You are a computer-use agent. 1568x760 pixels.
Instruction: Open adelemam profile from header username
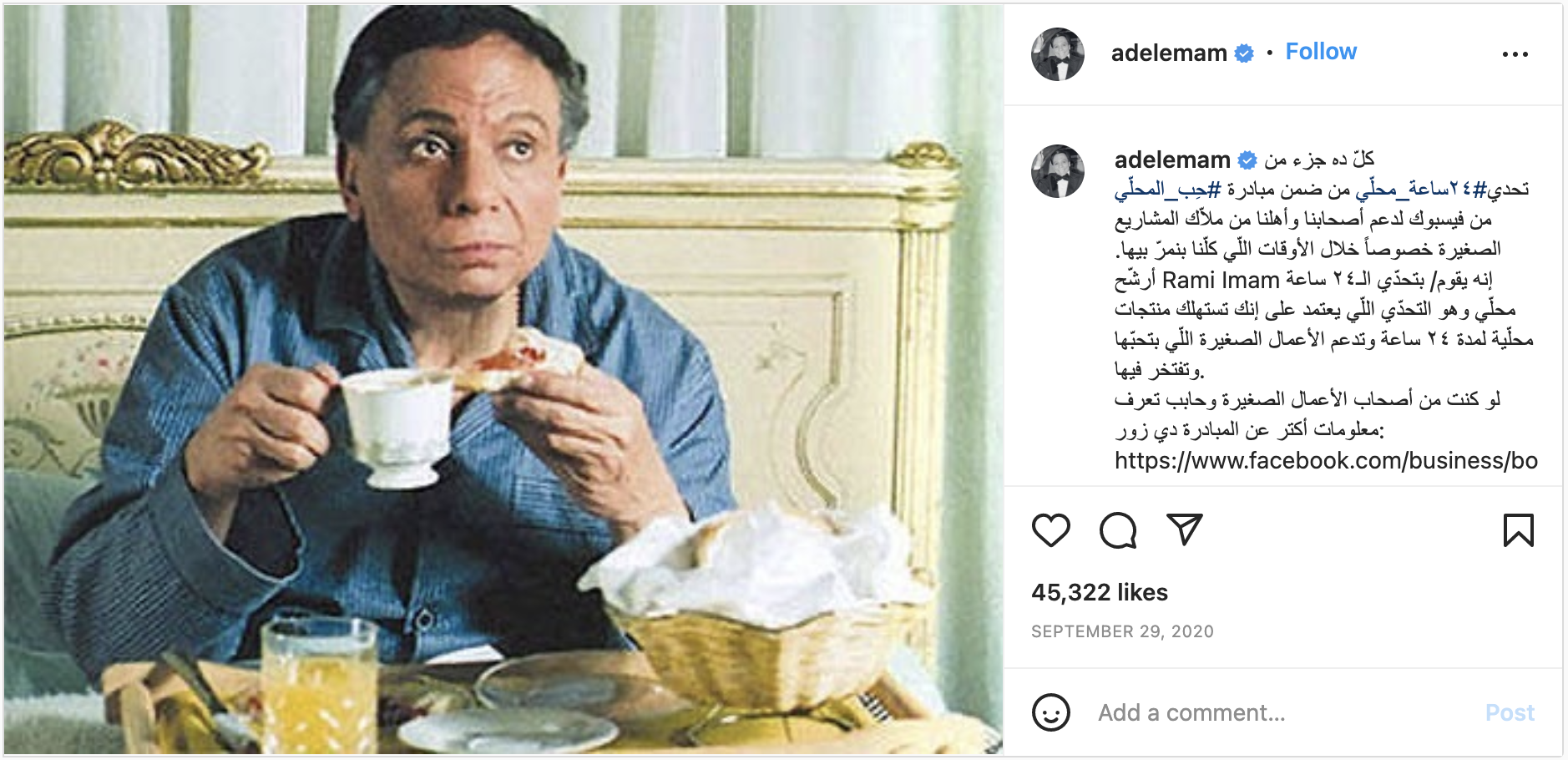coord(1169,53)
